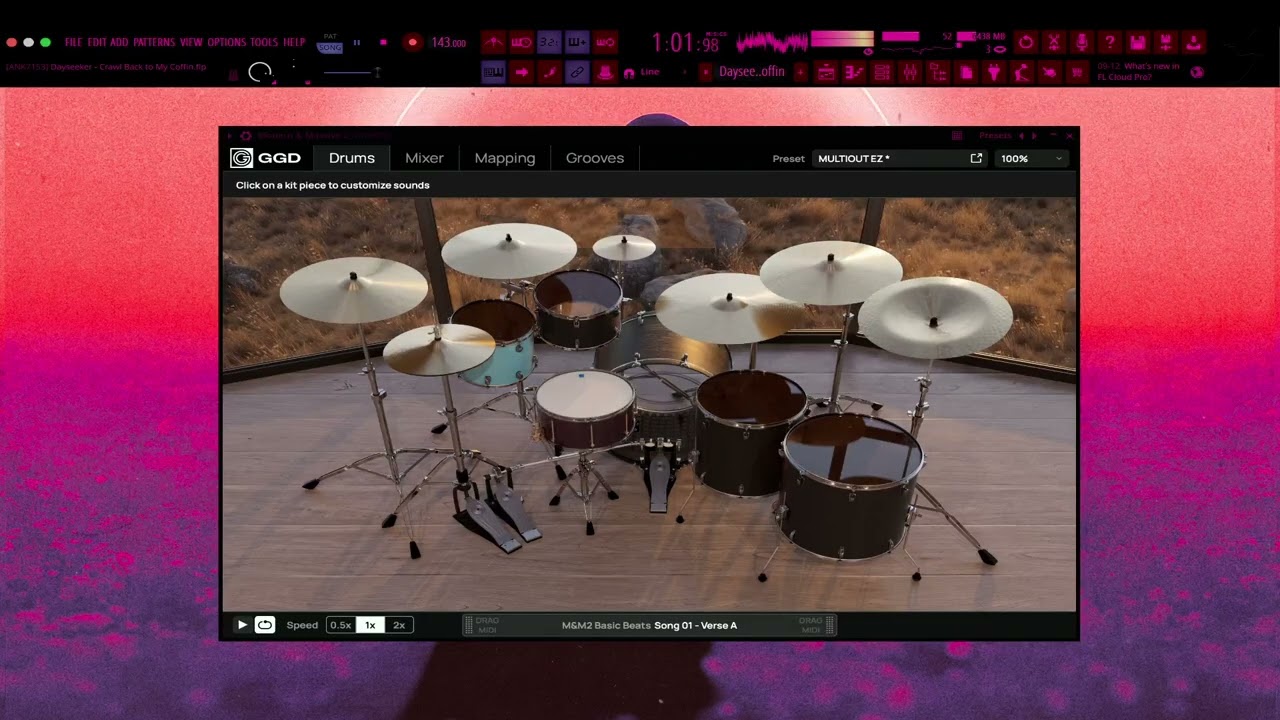
Task: Click the Song 01 - Verse A groove name
Action: click(x=696, y=625)
